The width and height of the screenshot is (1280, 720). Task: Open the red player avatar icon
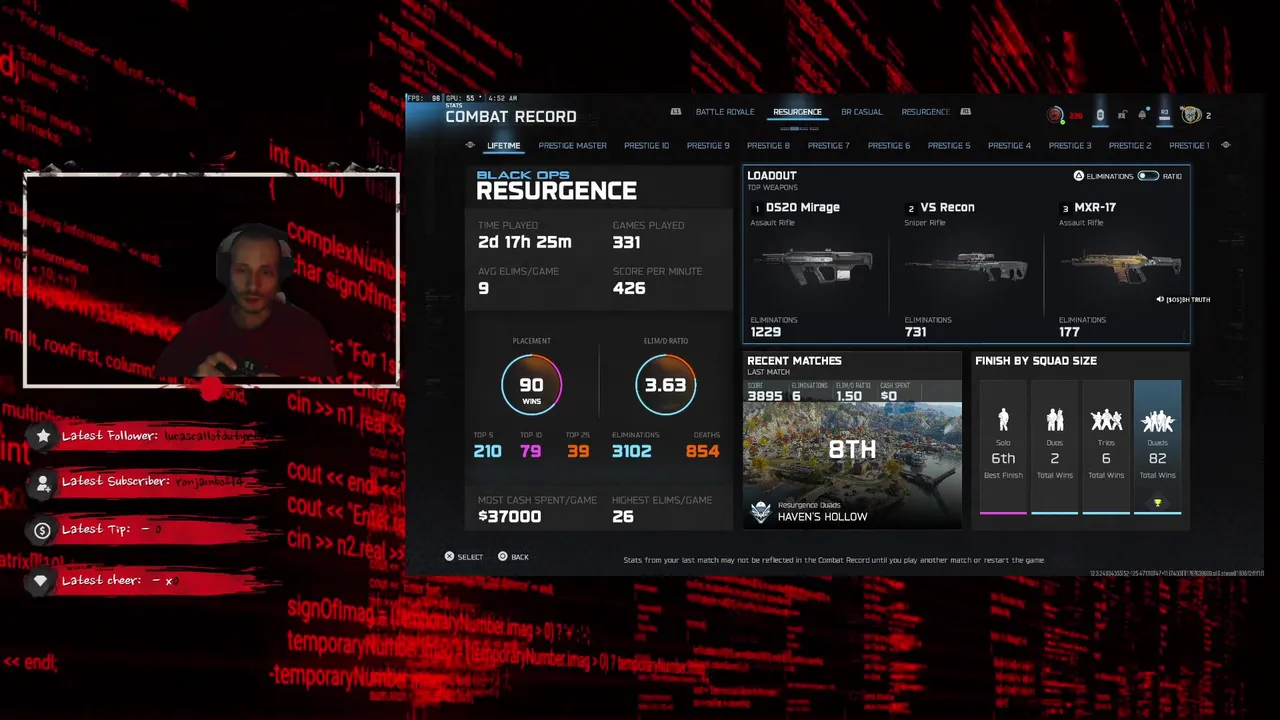[x=1055, y=115]
